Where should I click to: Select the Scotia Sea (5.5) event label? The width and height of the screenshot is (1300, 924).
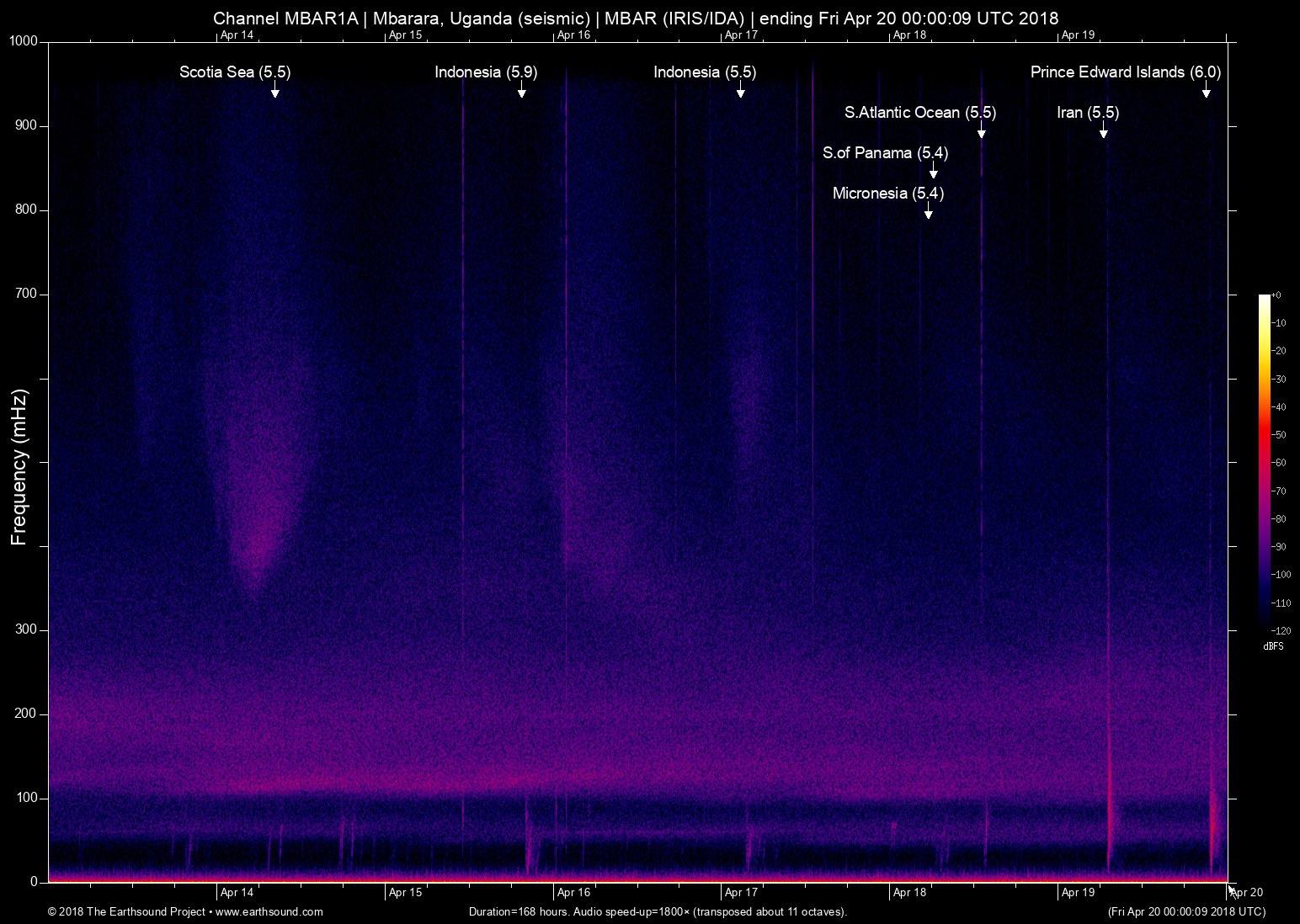click(x=235, y=72)
